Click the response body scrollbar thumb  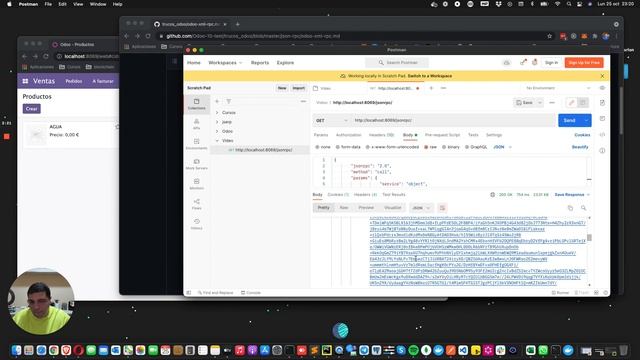point(589,238)
